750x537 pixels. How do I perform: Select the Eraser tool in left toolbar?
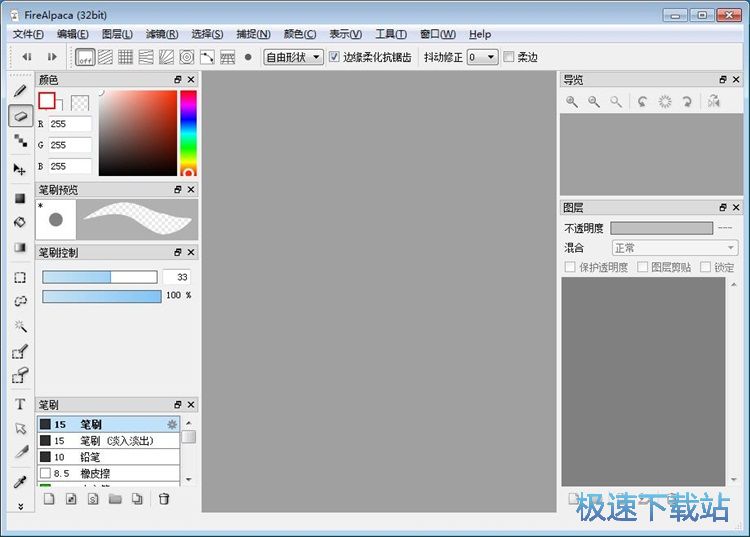tap(20, 116)
